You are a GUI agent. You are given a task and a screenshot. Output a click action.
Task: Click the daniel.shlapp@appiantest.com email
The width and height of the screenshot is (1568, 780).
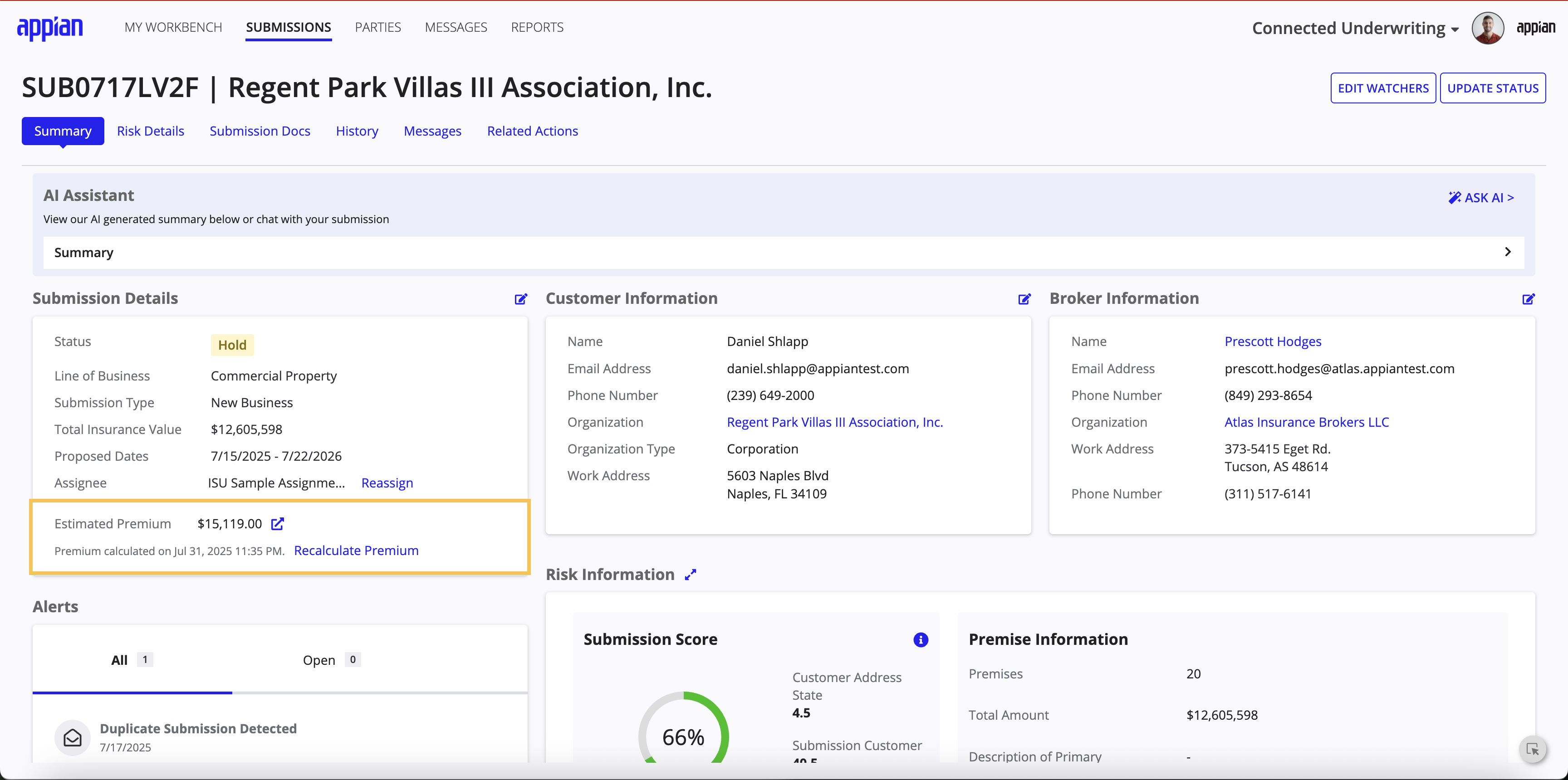point(818,368)
